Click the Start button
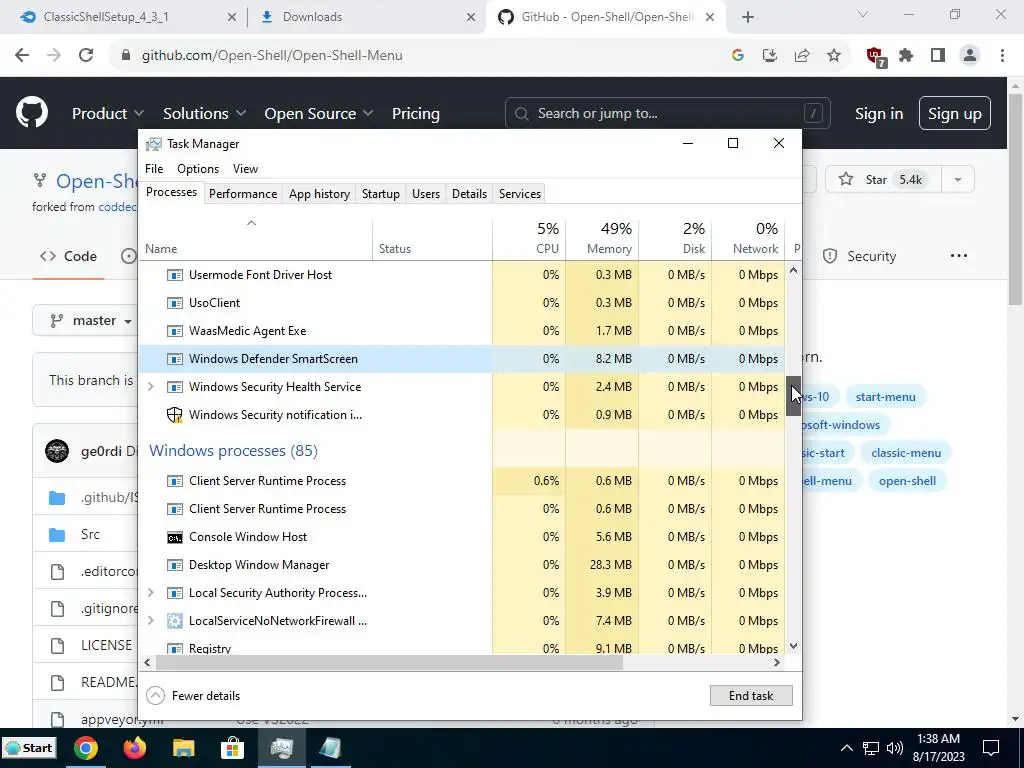1024x768 pixels. pyautogui.click(x=29, y=748)
